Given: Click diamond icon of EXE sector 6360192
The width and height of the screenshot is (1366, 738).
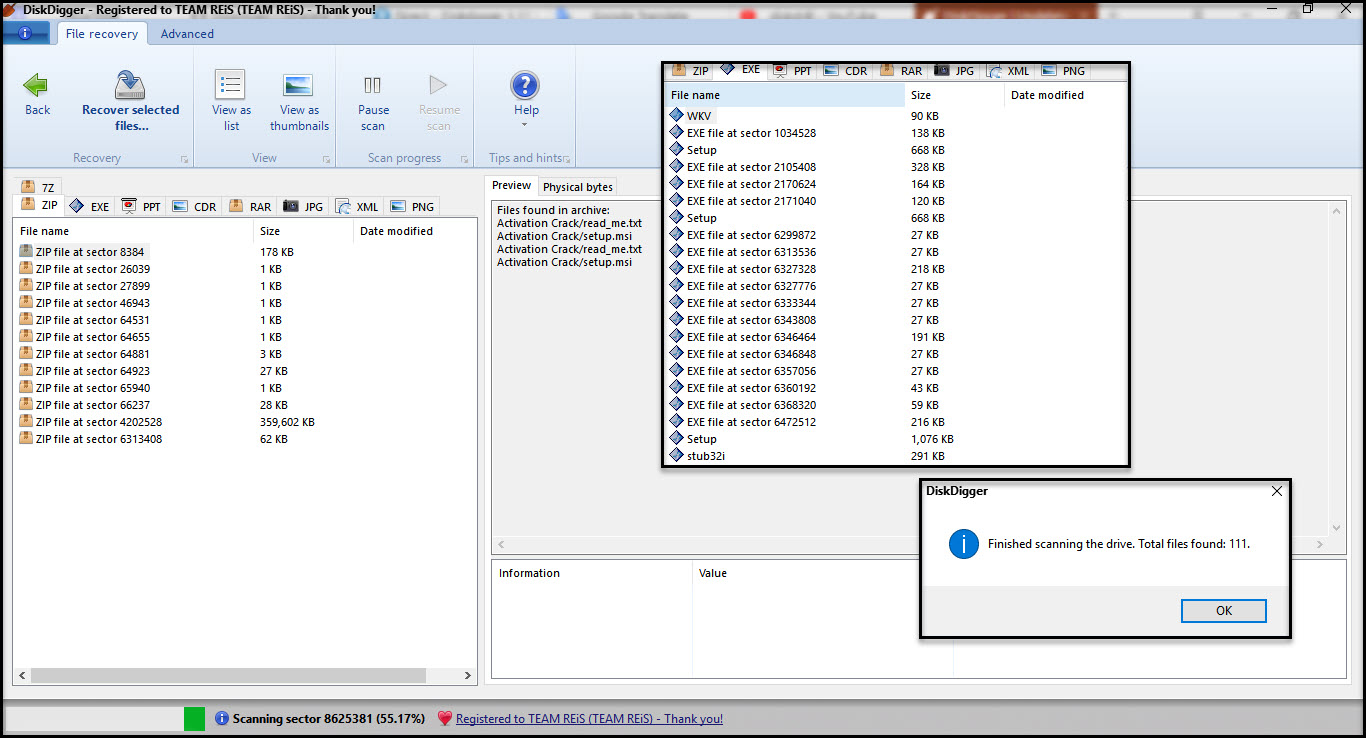Looking at the screenshot, I should point(677,388).
